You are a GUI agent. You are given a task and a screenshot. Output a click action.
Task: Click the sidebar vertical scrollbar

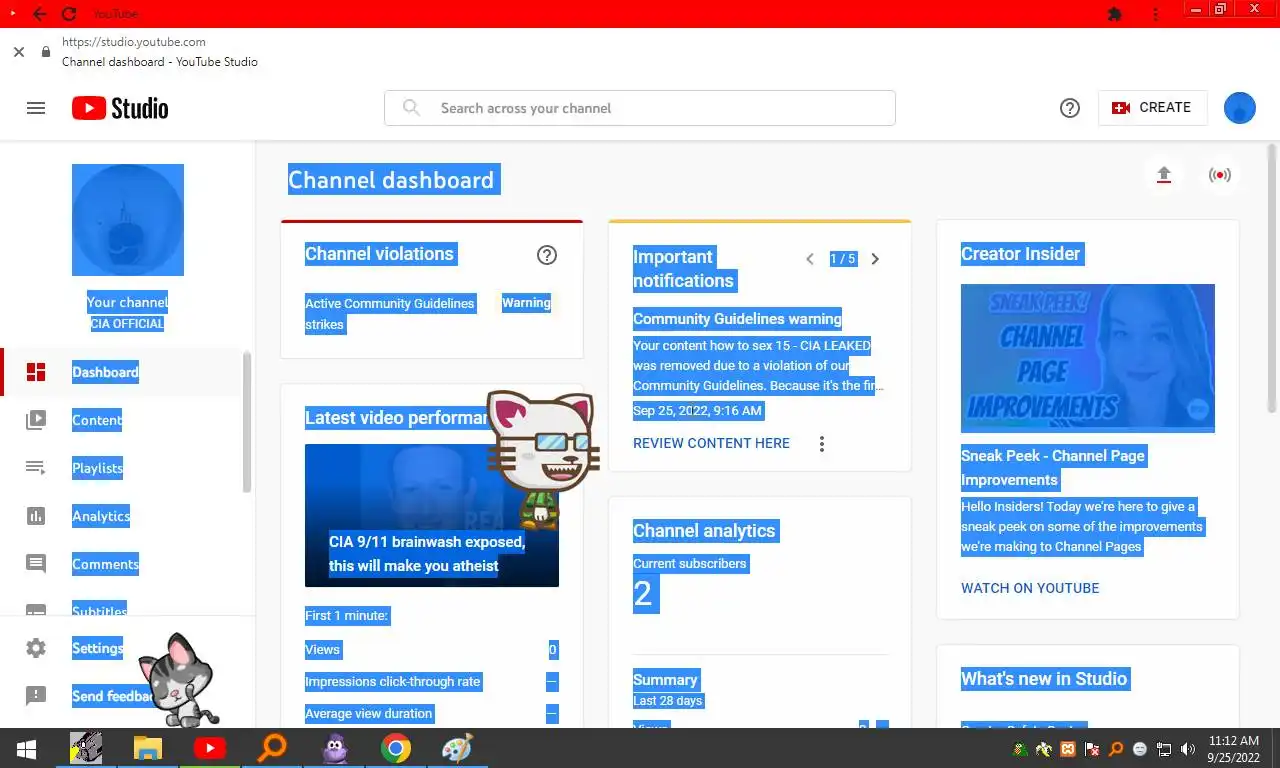pyautogui.click(x=247, y=422)
